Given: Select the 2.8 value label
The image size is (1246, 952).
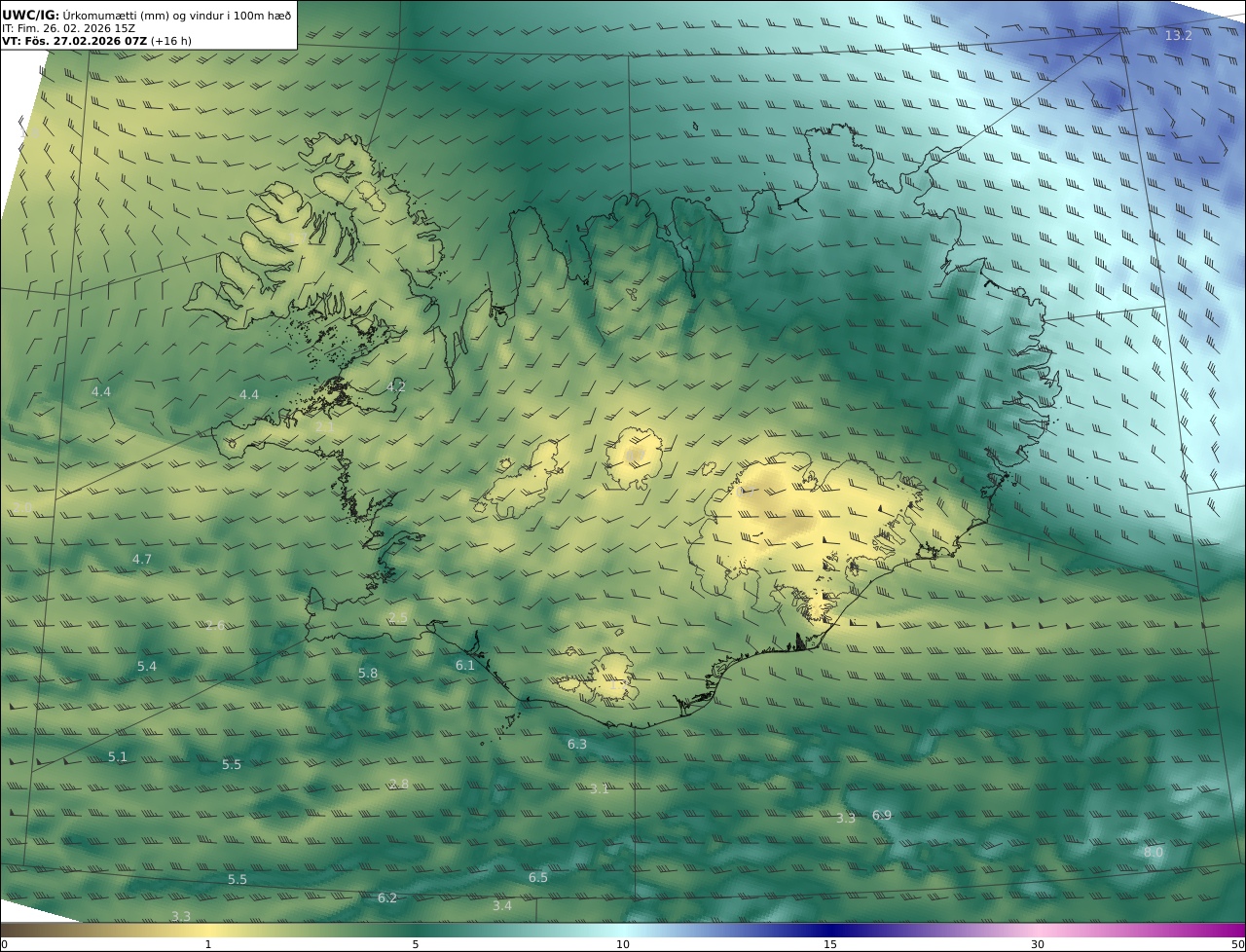Looking at the screenshot, I should pos(398,784).
